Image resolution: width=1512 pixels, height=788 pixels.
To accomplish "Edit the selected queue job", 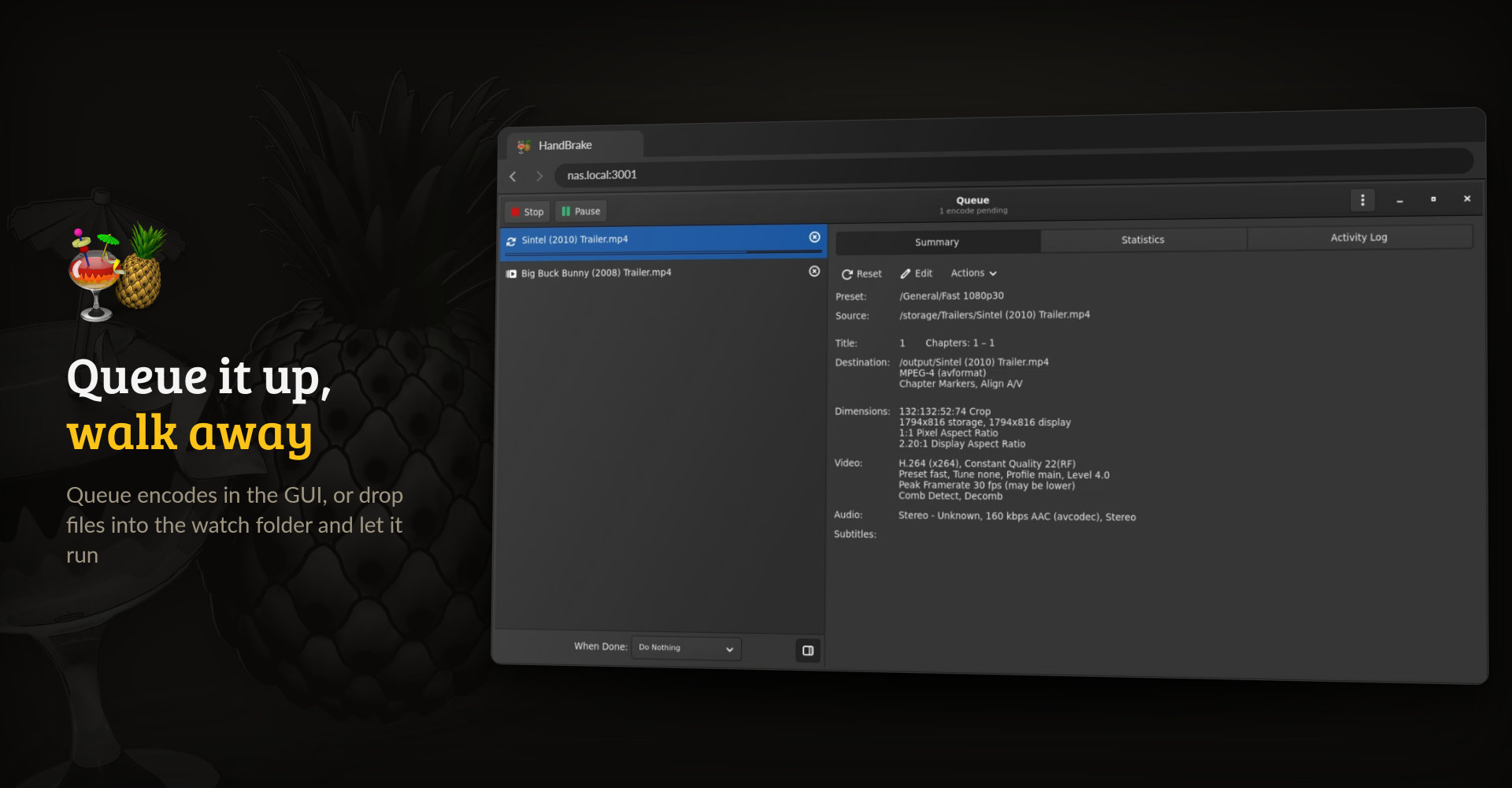I will click(917, 273).
